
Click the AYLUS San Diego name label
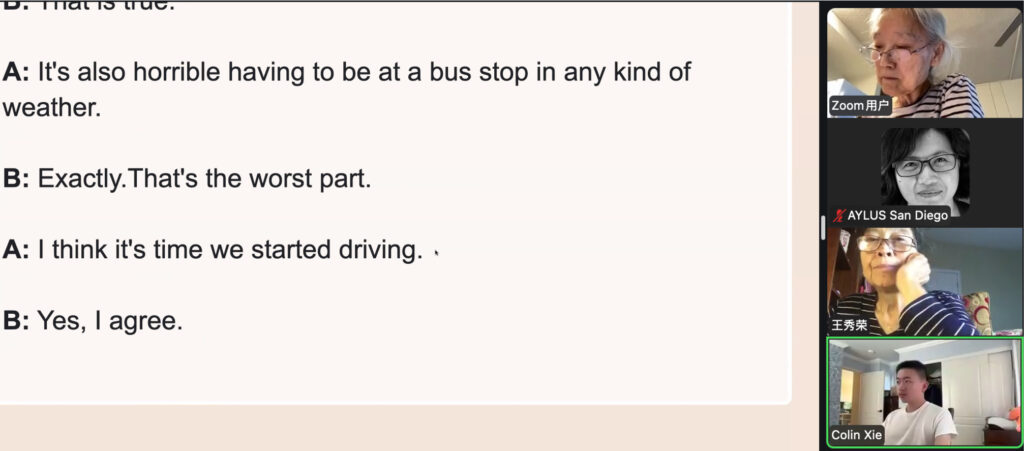[897, 215]
